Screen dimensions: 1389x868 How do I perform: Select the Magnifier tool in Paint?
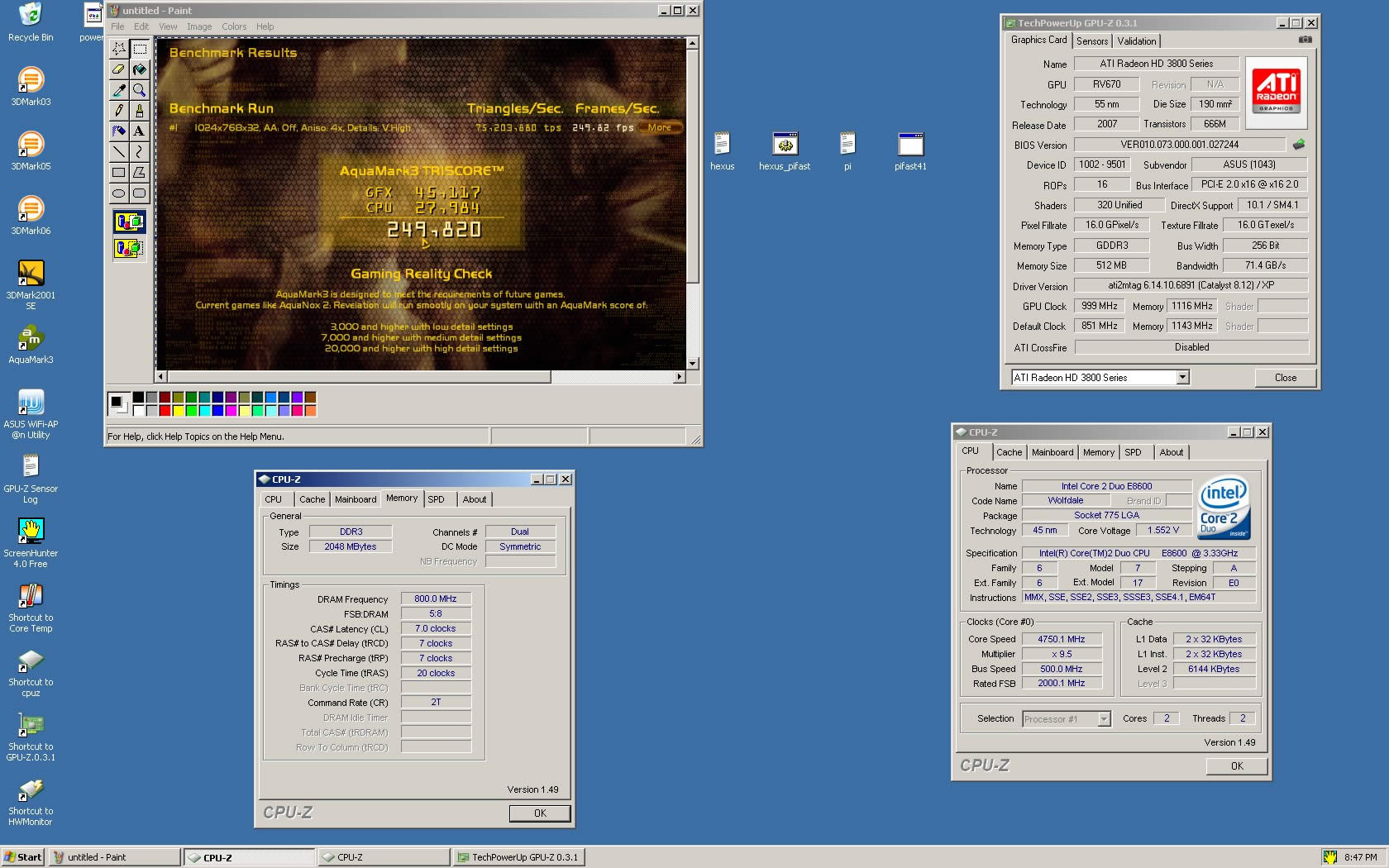[140, 90]
